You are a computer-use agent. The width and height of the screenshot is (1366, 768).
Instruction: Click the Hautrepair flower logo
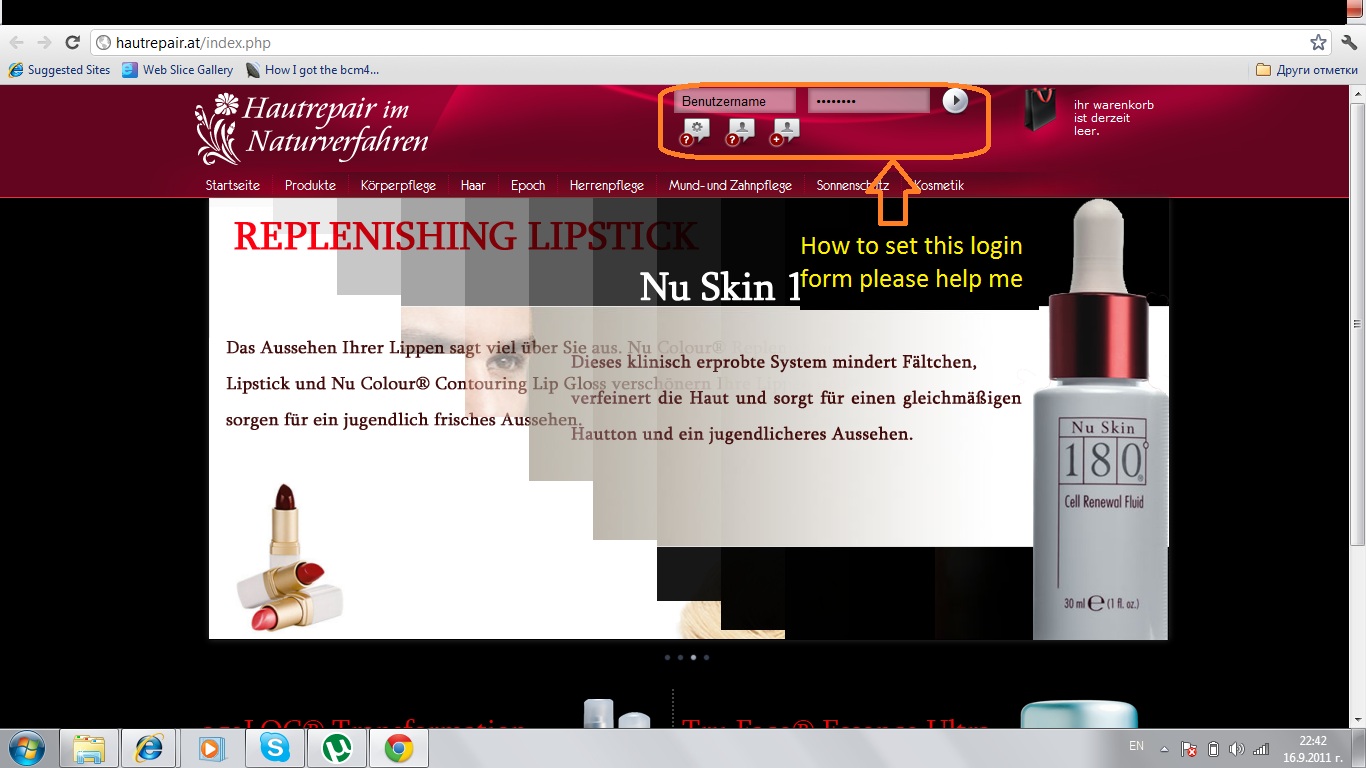pyautogui.click(x=218, y=129)
